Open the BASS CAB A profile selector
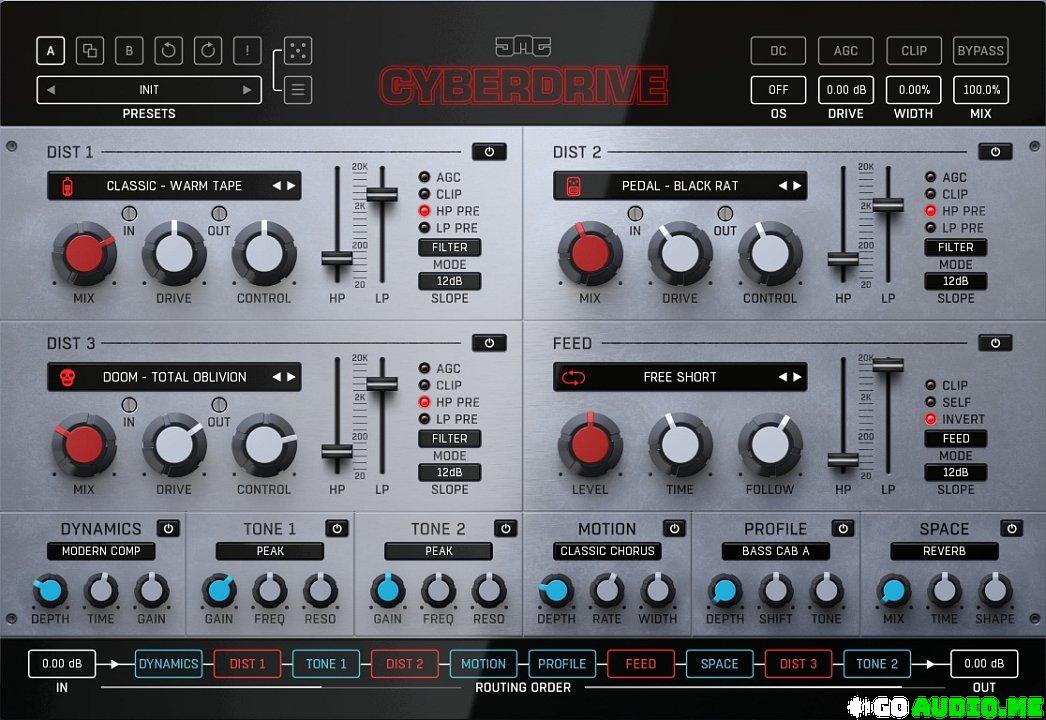1046x720 pixels. click(776, 551)
